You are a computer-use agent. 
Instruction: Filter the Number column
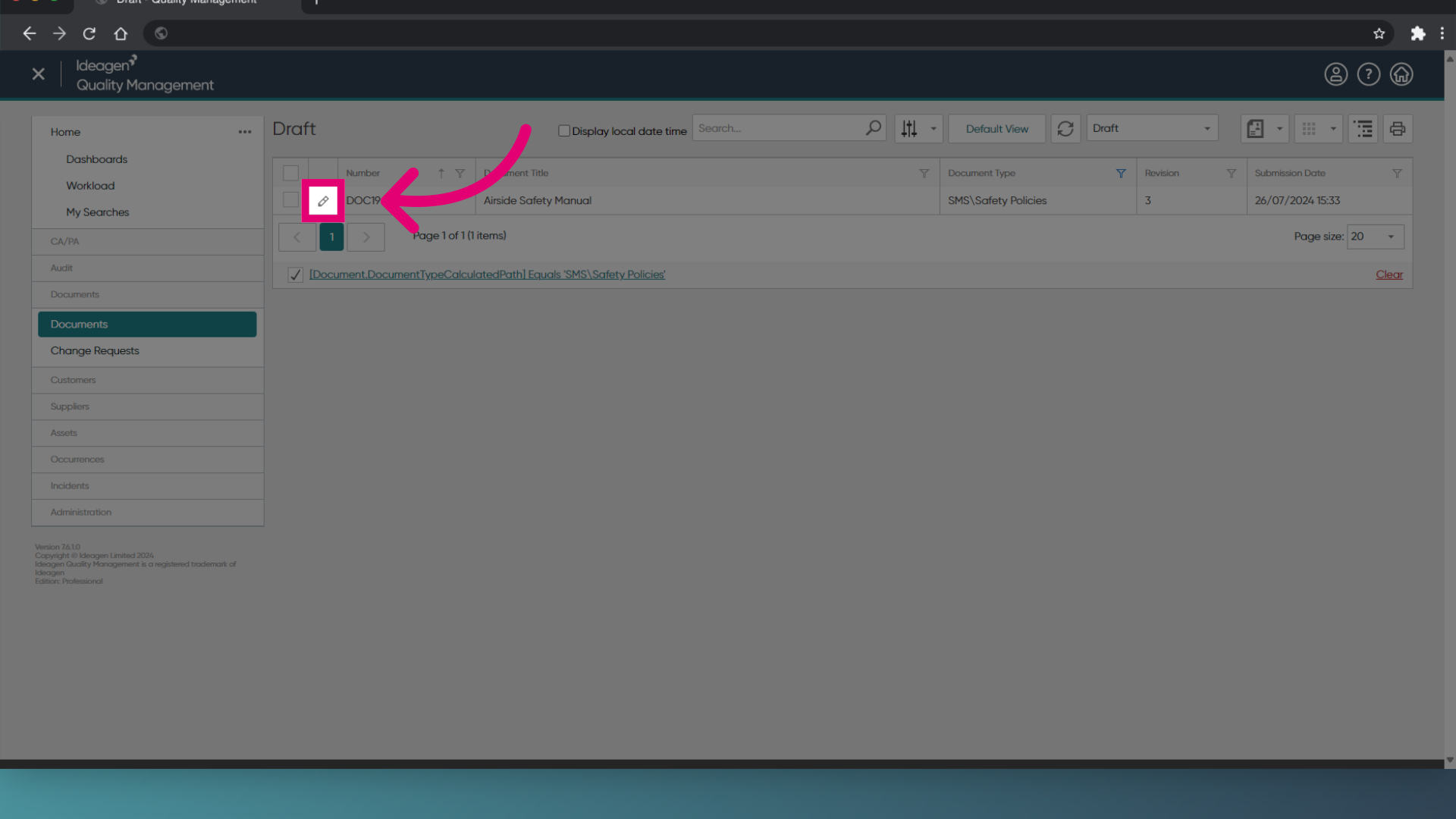pyautogui.click(x=460, y=174)
